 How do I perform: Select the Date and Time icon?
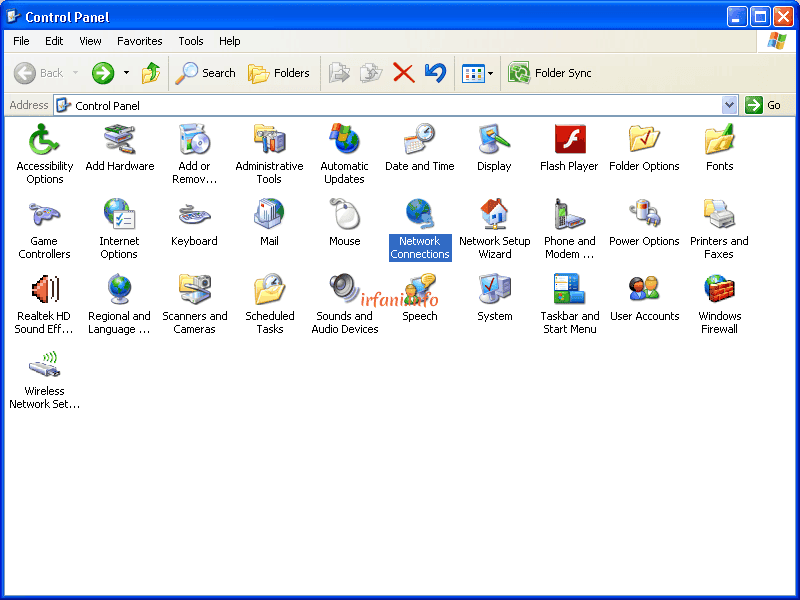coord(419,140)
